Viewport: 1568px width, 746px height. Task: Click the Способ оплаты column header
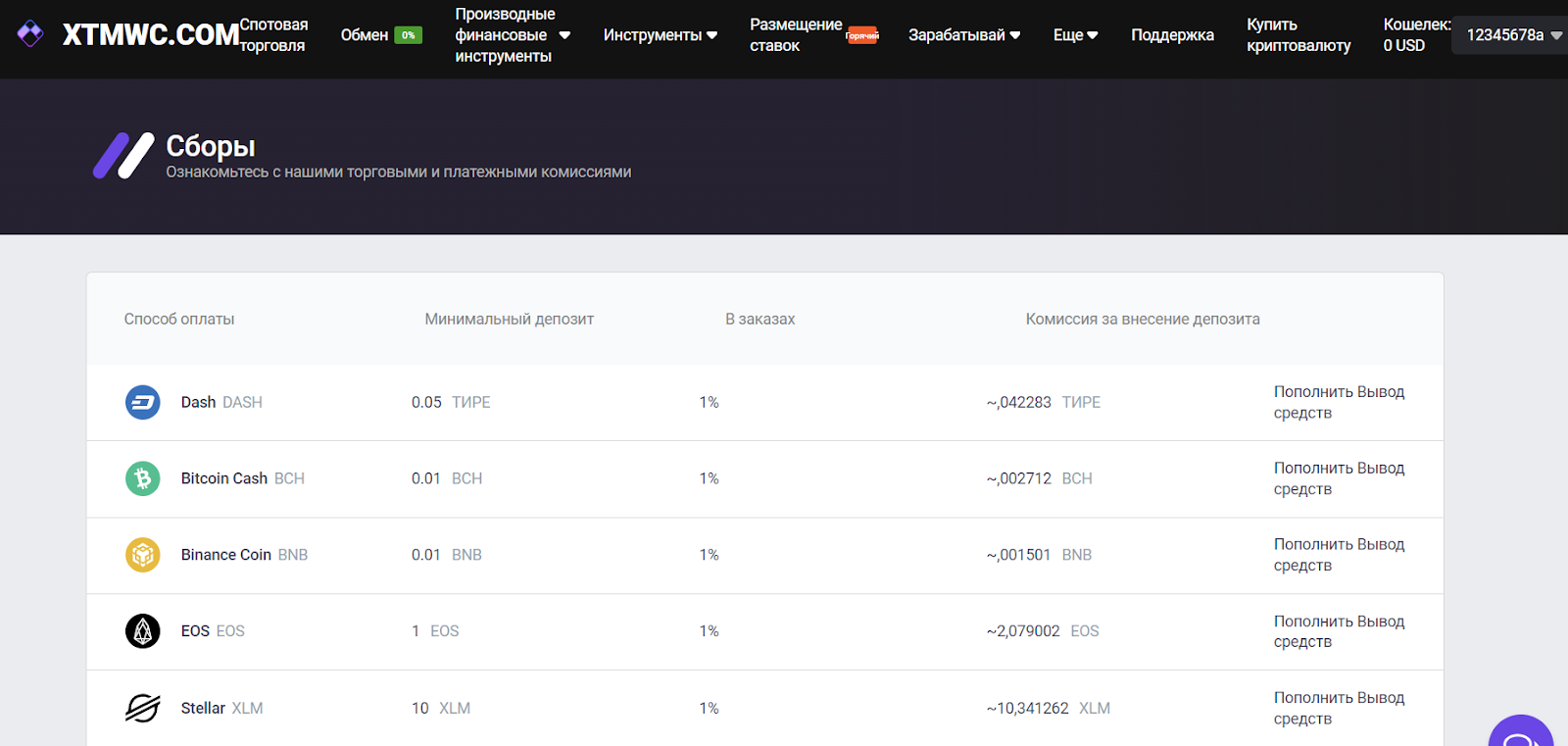[x=179, y=319]
